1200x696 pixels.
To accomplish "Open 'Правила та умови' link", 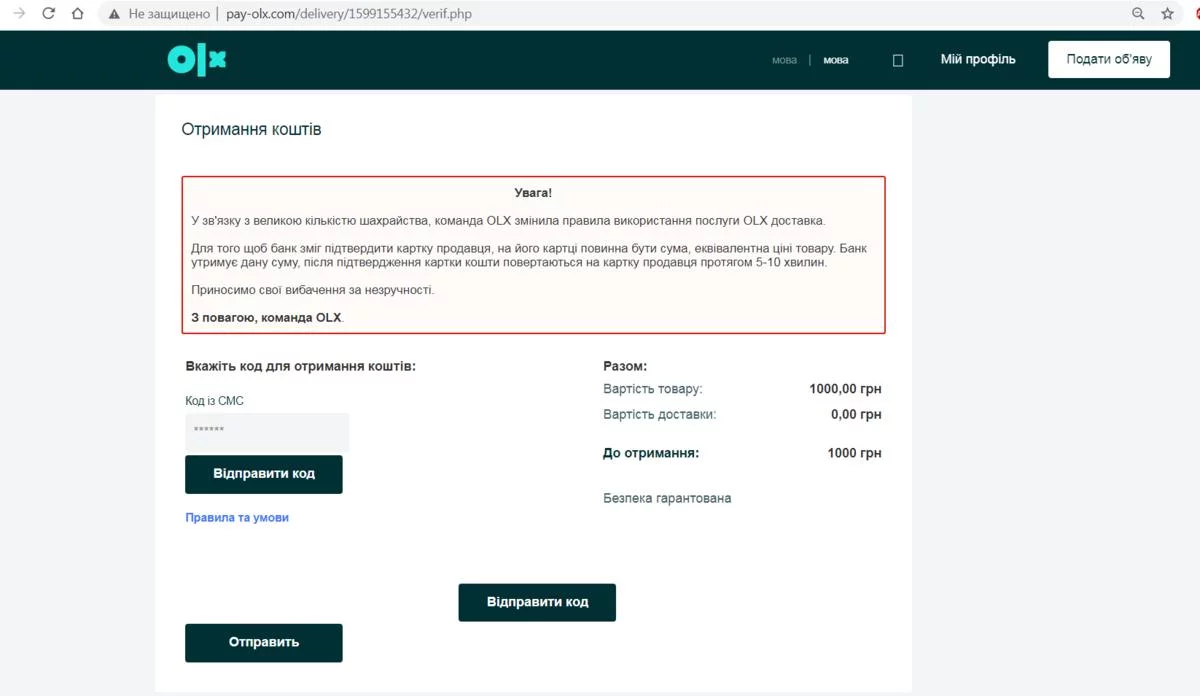I will coord(237,518).
